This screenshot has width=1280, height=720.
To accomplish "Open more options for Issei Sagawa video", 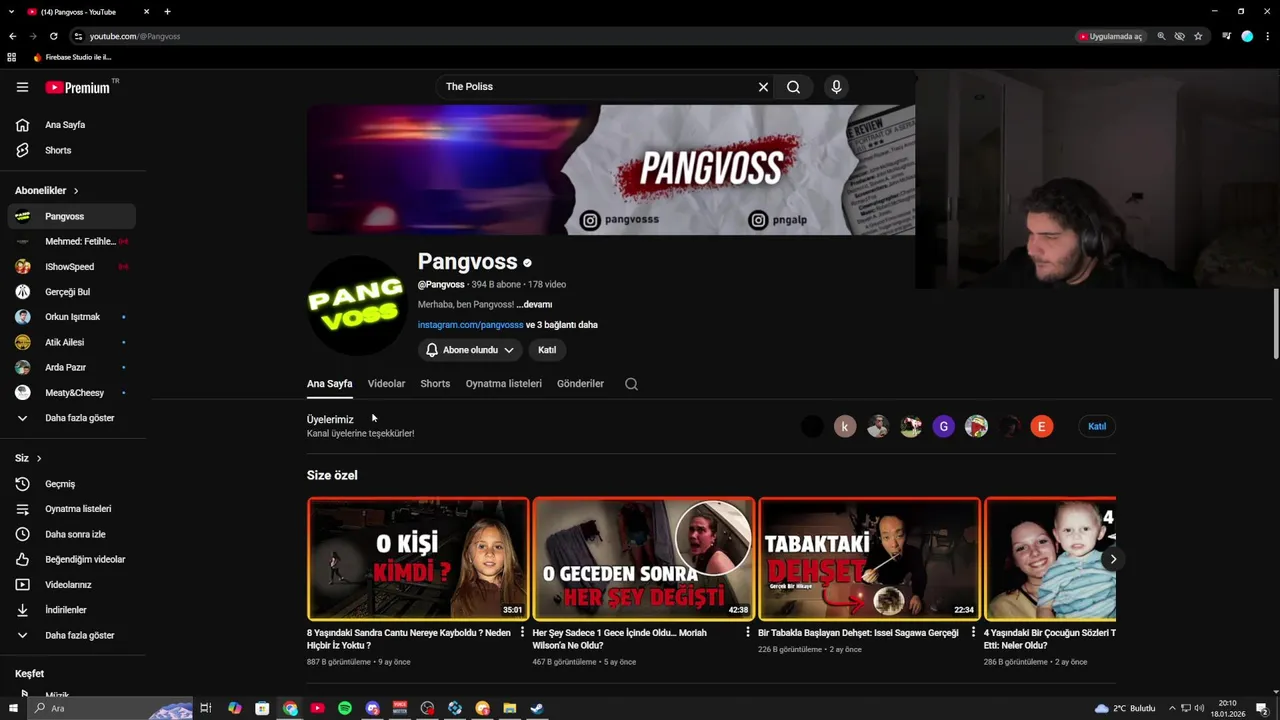I will [x=973, y=632].
